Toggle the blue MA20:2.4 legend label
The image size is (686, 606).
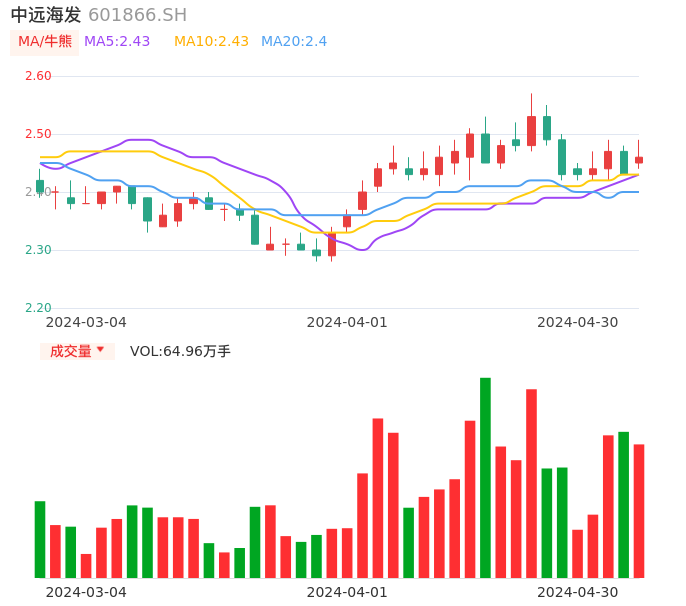tap(294, 42)
